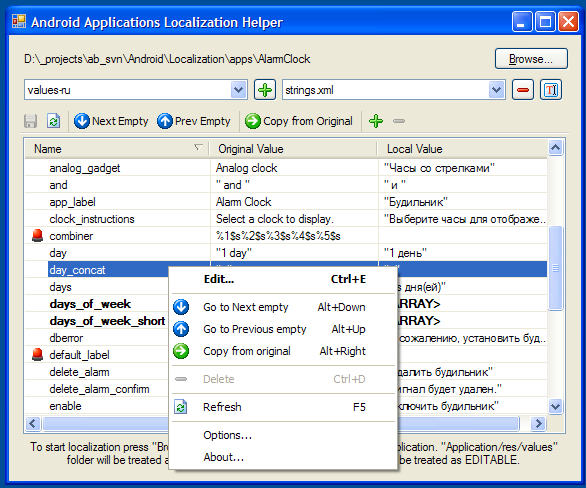
Task: Select Go to Previous empty menu item
Action: (284, 329)
